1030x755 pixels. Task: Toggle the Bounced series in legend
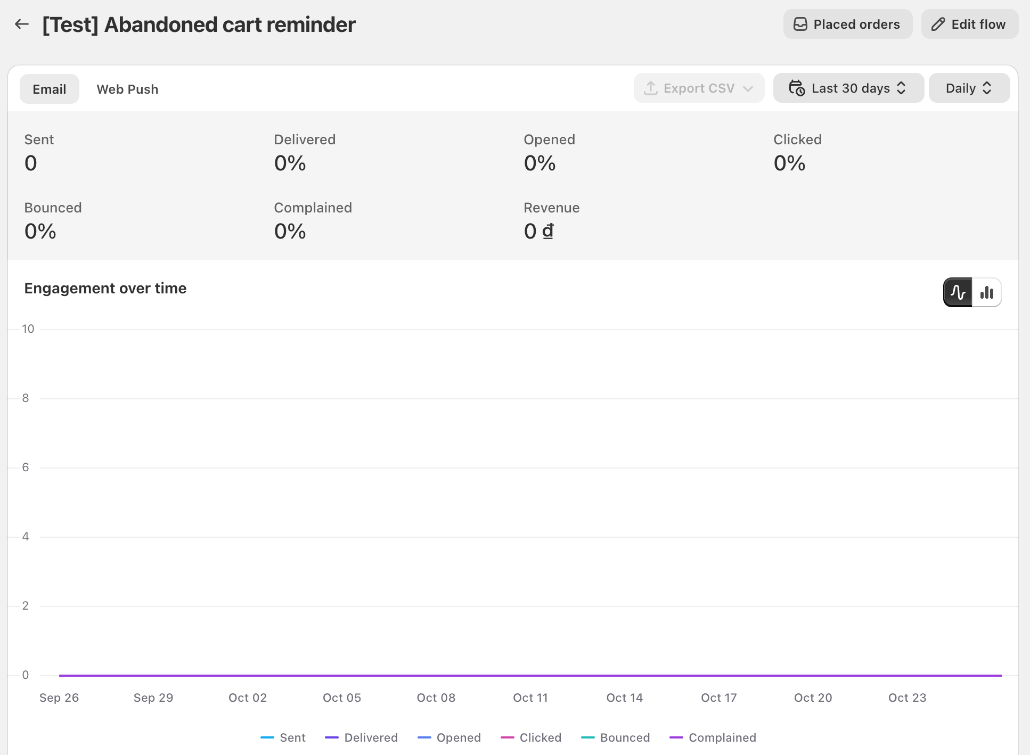click(x=616, y=738)
